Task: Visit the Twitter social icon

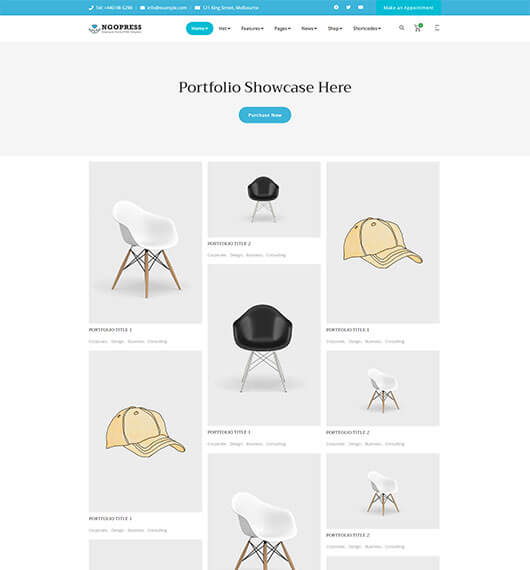Action: coord(348,7)
